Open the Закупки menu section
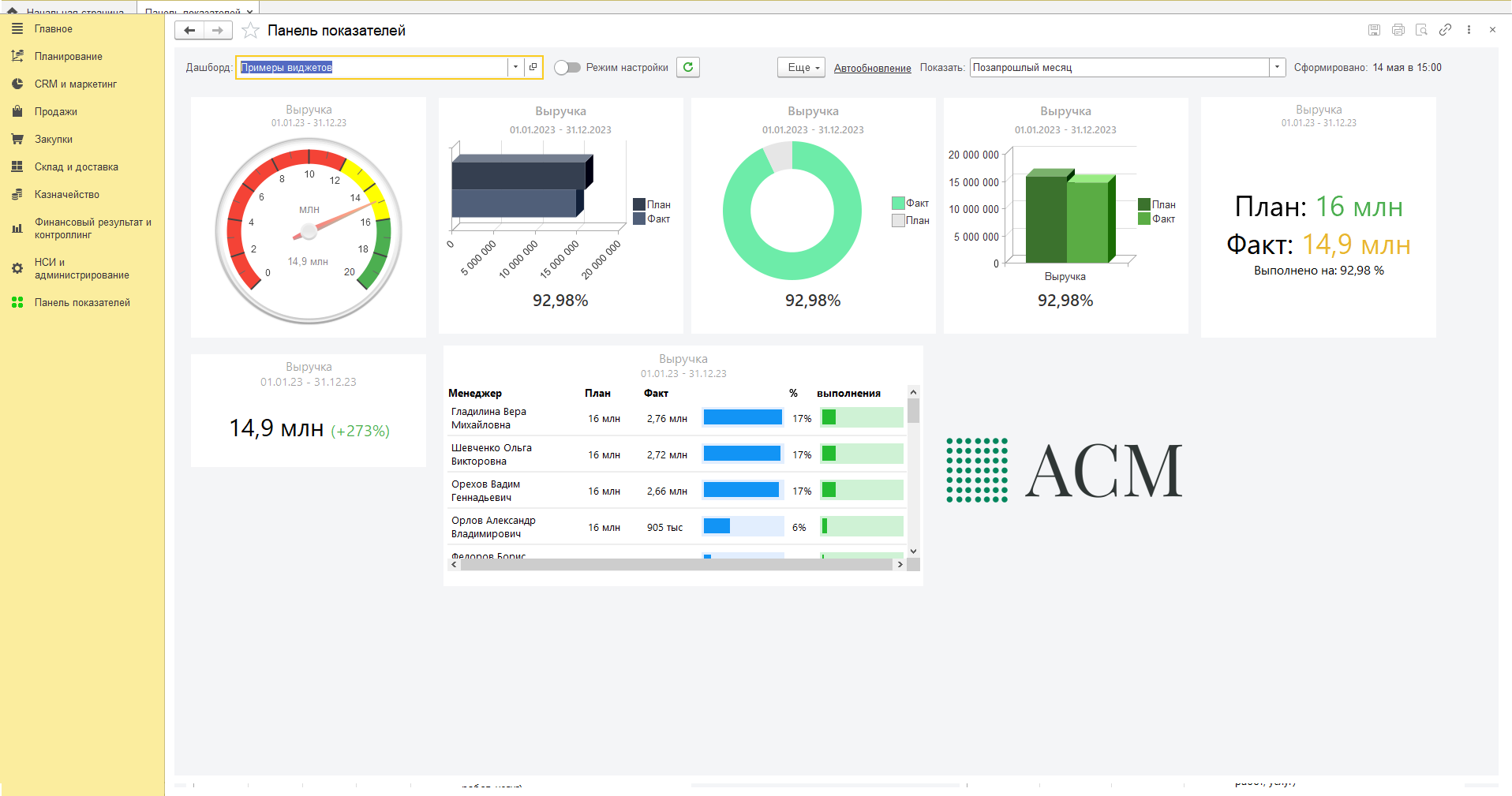This screenshot has height=796, width=1512. pyautogui.click(x=53, y=139)
